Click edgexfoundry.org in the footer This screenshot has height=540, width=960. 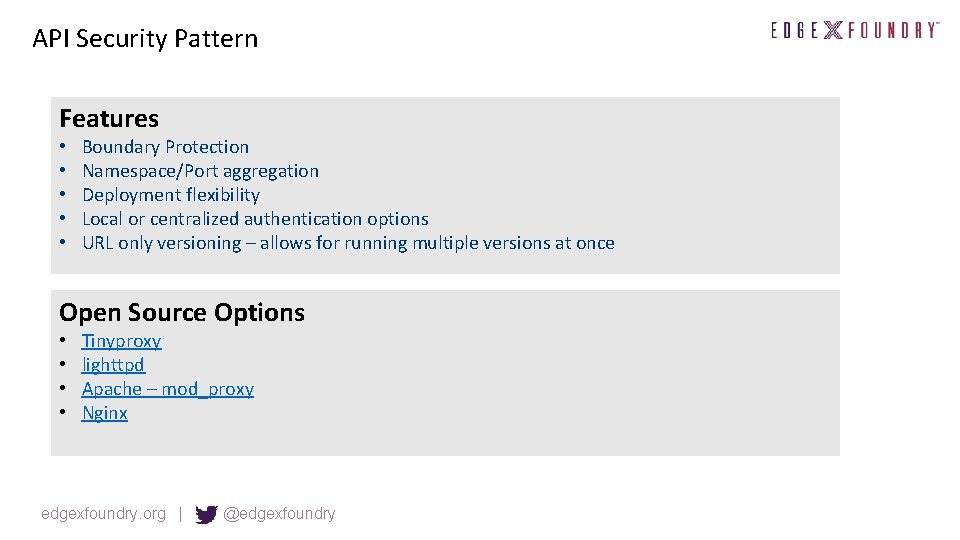click(103, 514)
